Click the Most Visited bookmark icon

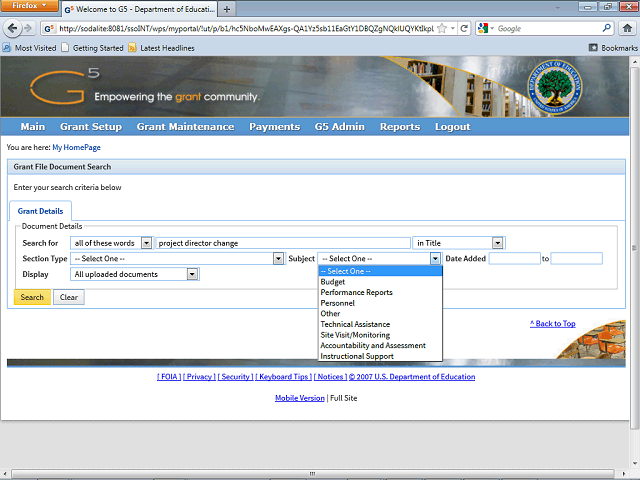tap(7, 48)
